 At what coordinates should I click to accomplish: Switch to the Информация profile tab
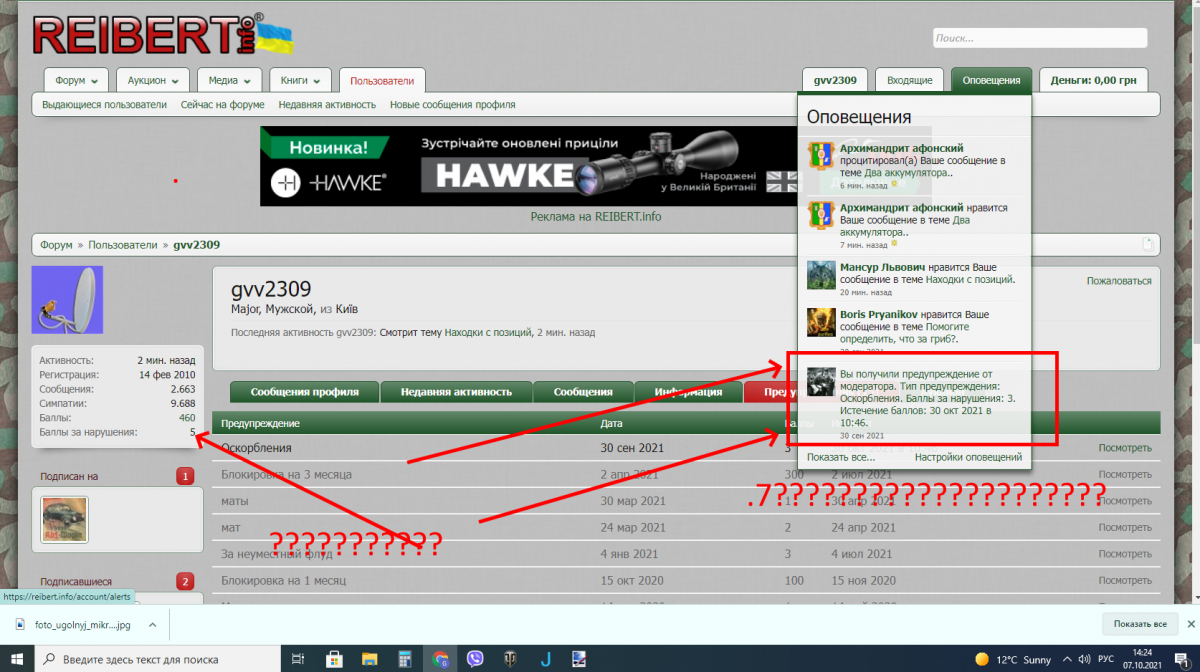tap(688, 392)
